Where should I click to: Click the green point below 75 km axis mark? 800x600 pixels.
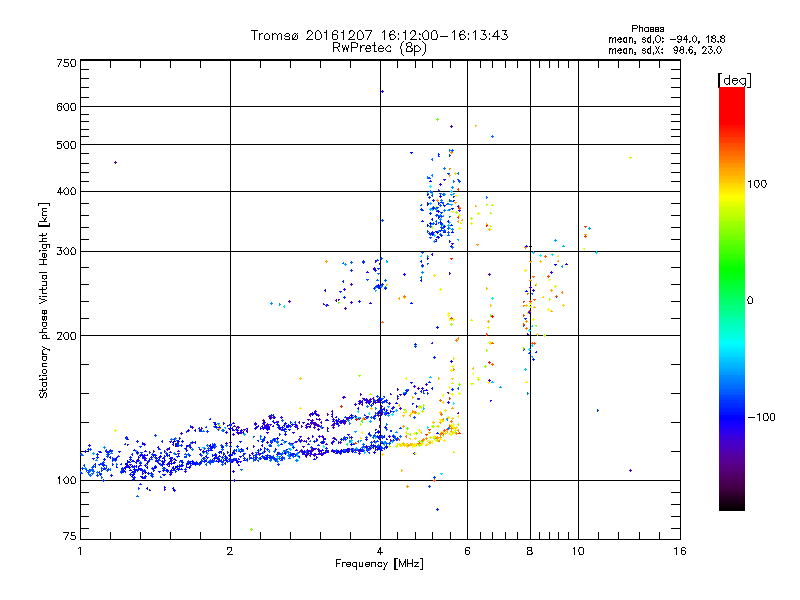coord(252,530)
